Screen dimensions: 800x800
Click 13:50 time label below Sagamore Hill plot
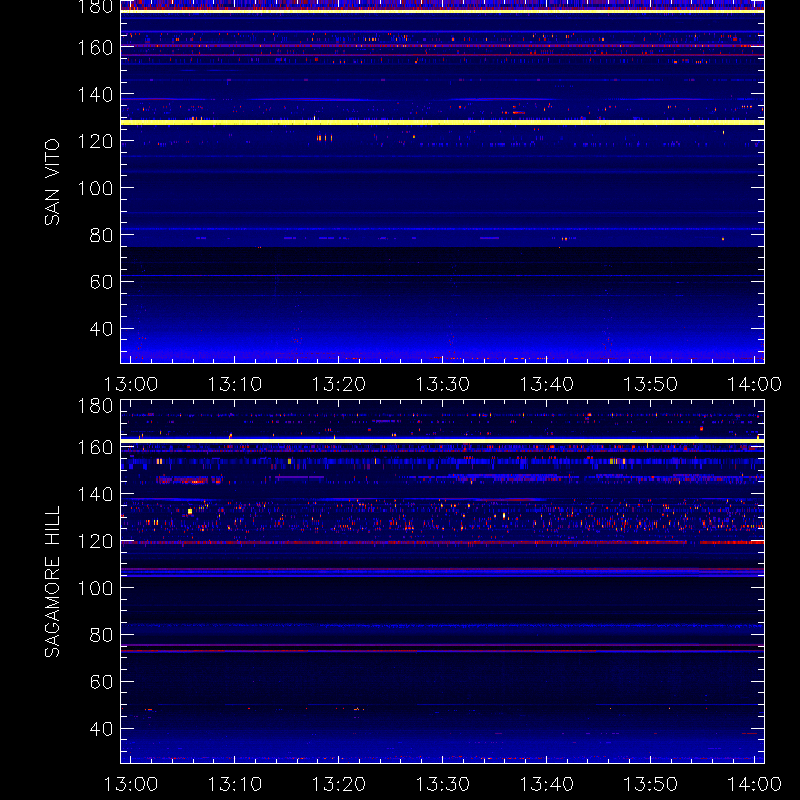click(x=651, y=784)
